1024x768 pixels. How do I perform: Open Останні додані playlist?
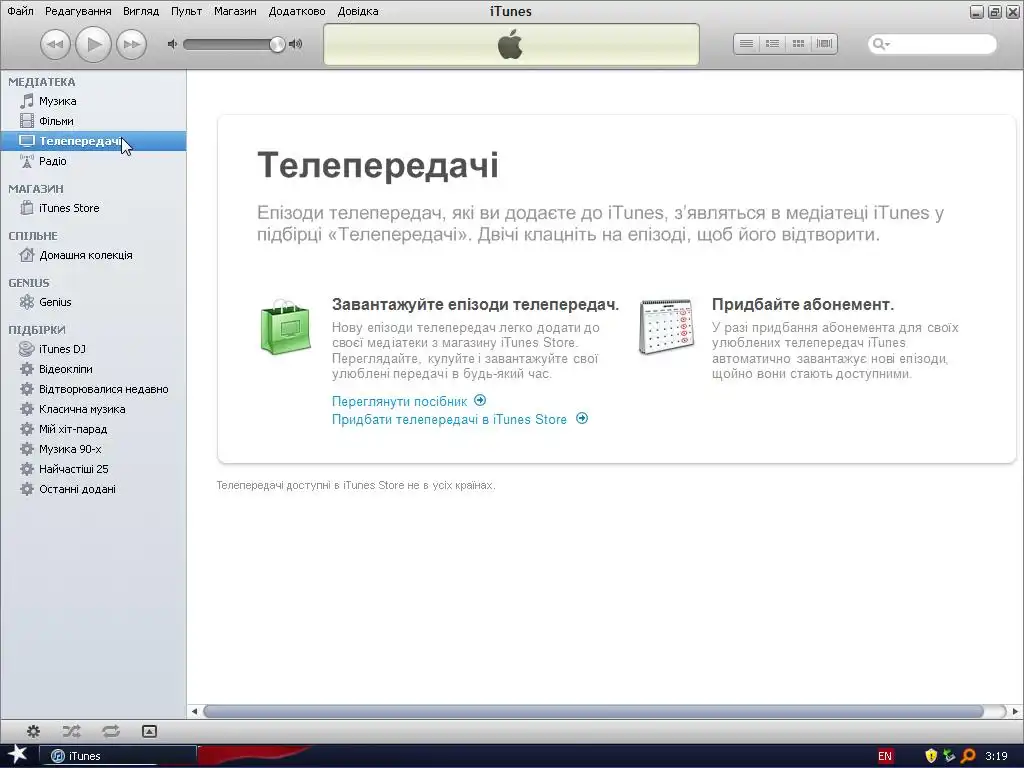tap(93, 489)
